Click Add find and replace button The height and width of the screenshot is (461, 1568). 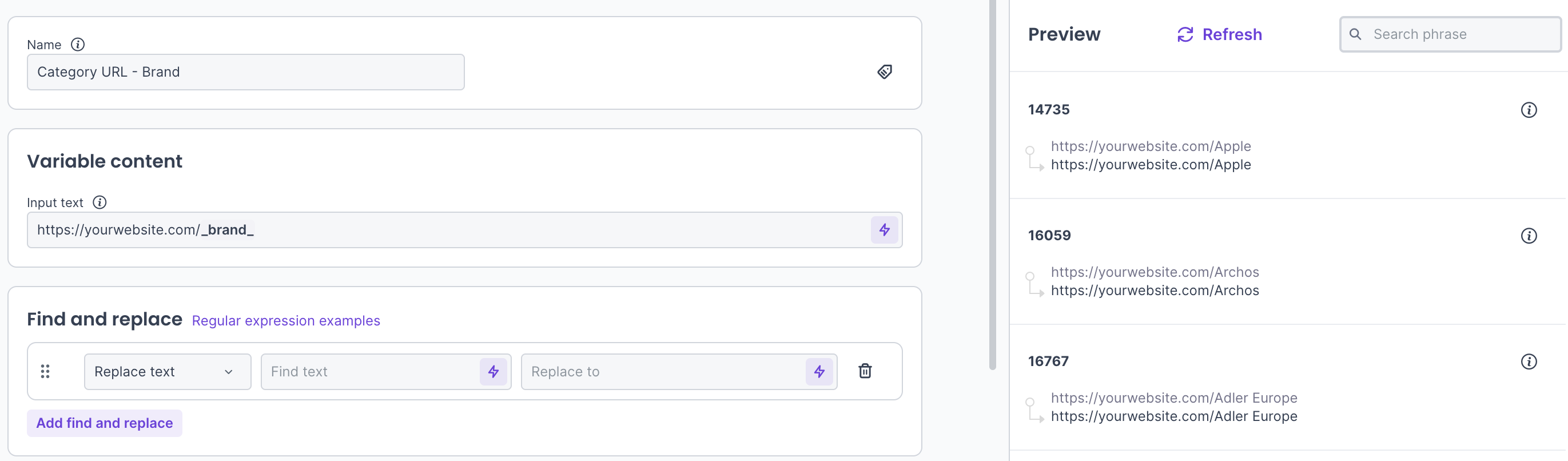(105, 423)
